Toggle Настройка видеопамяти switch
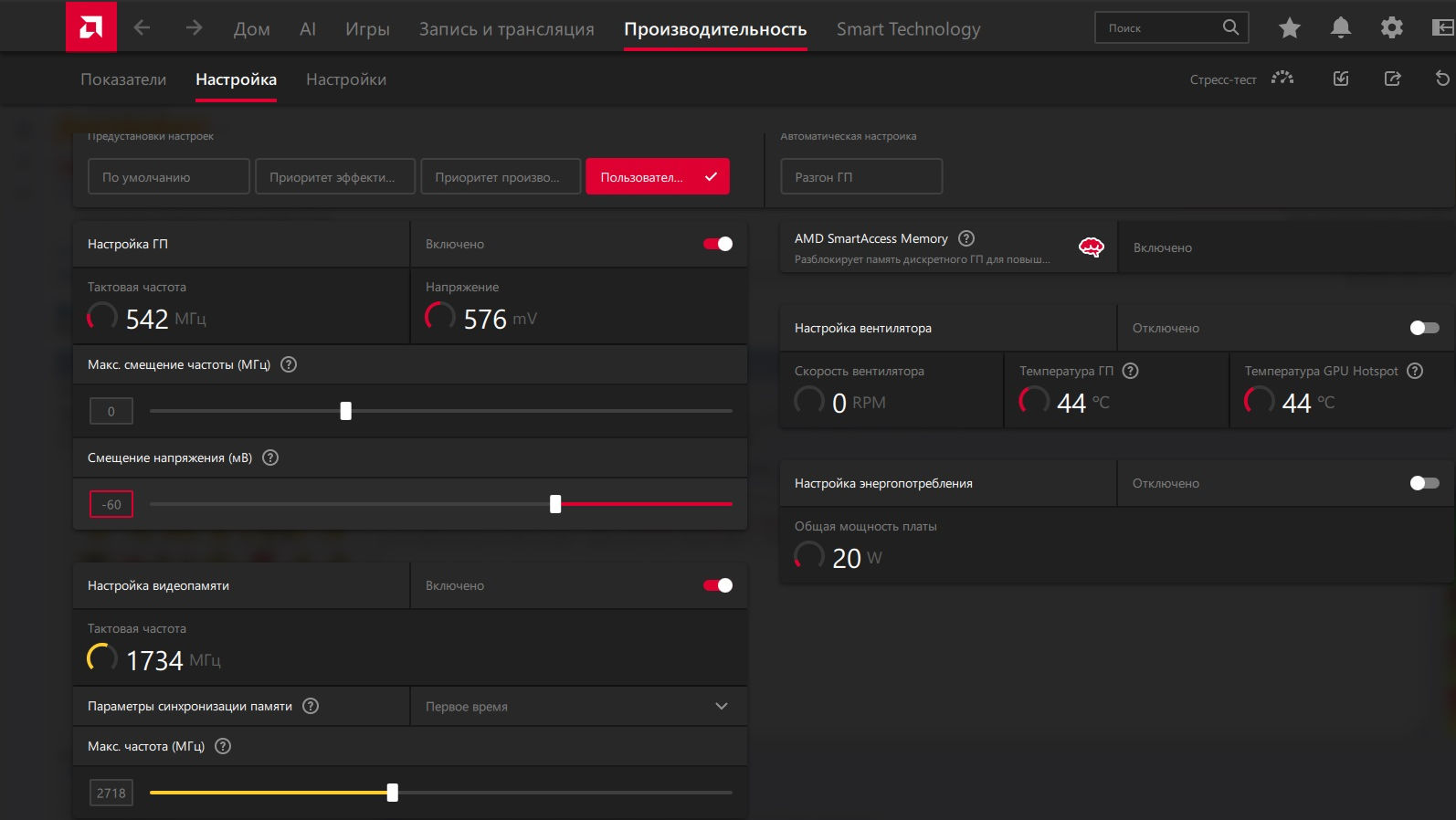 point(718,585)
